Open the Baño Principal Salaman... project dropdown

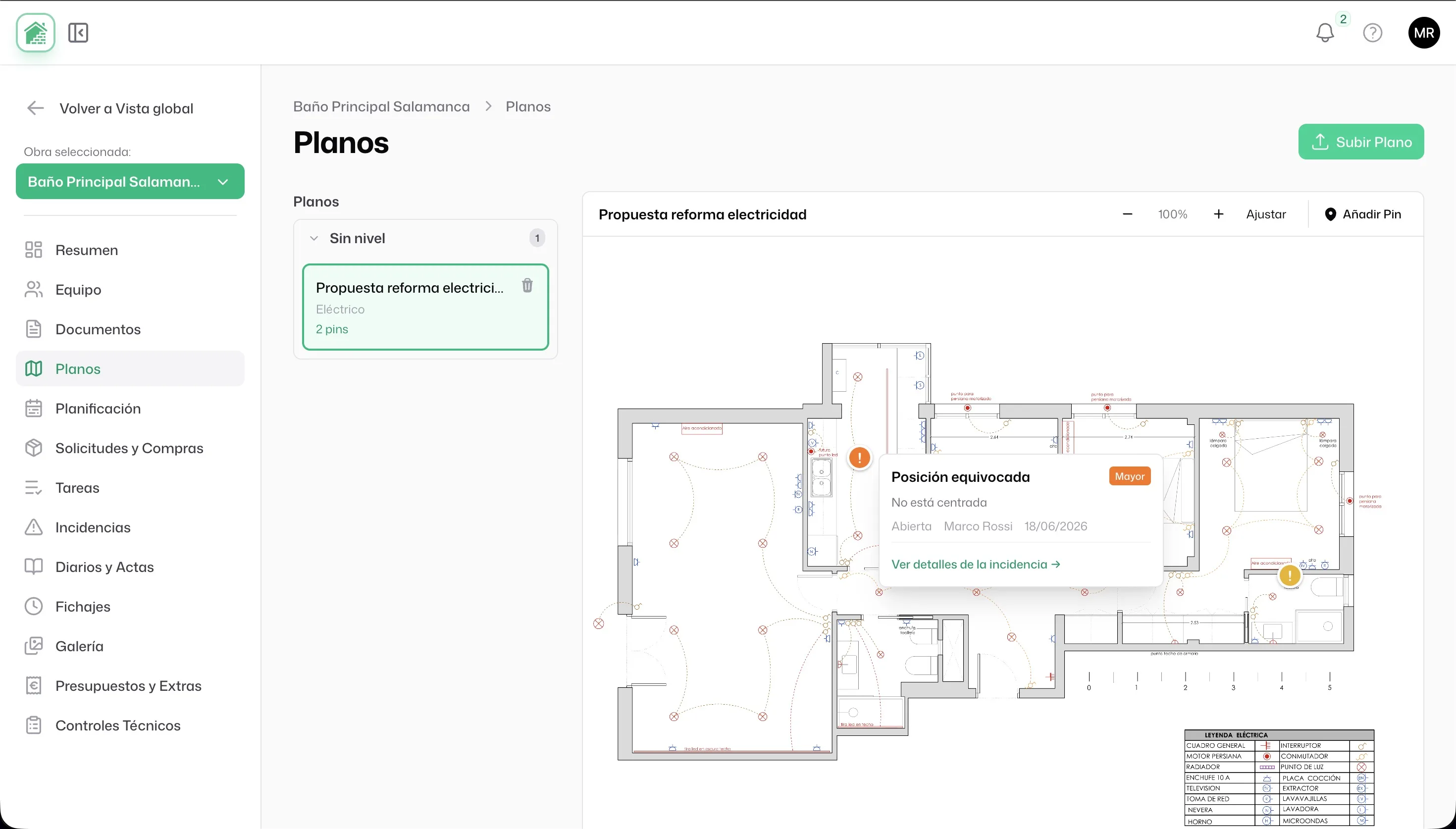coord(130,182)
